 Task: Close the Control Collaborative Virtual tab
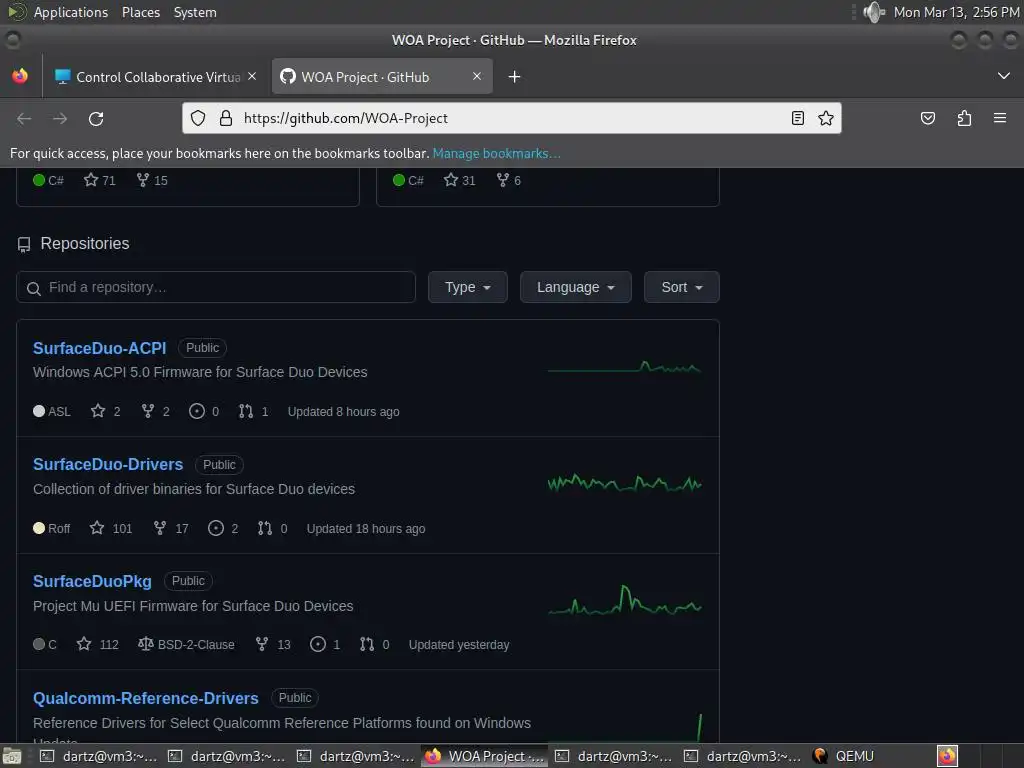coord(252,76)
